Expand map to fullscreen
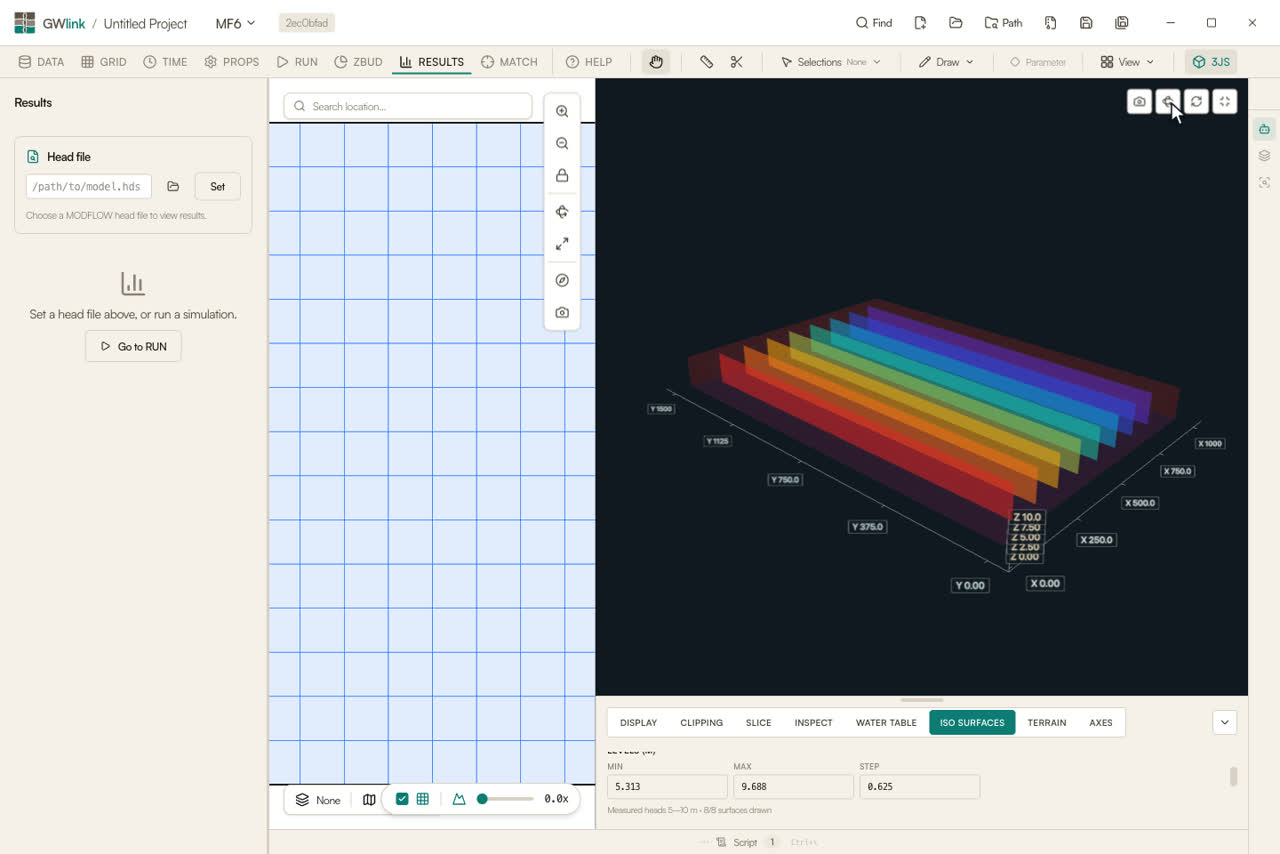Screen dimensions: 1280x854 [562, 244]
